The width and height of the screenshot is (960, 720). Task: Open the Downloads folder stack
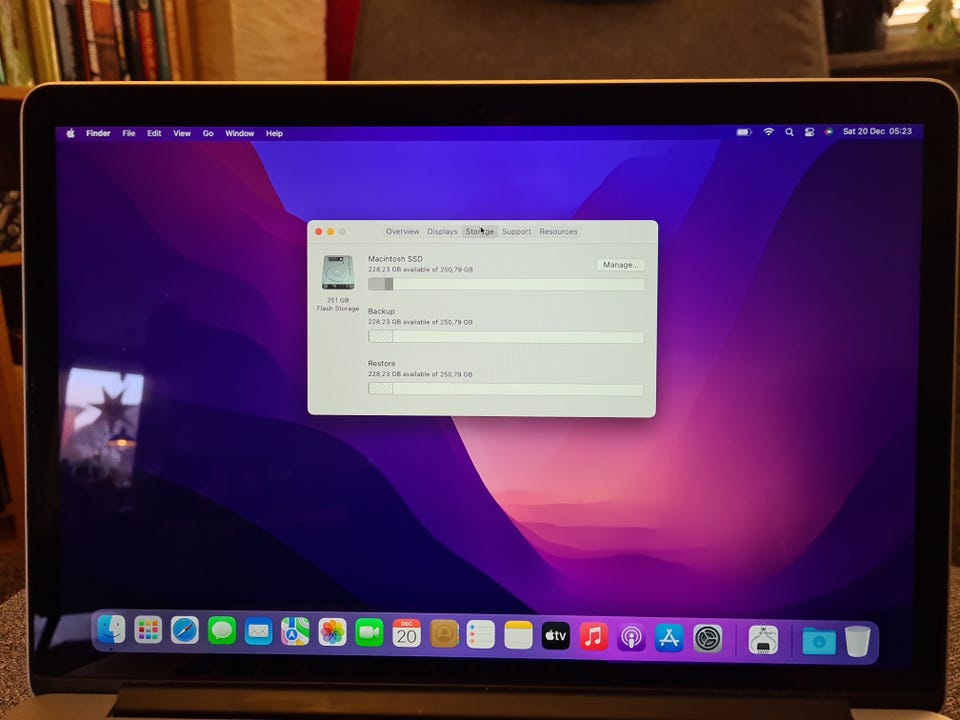[x=819, y=641]
